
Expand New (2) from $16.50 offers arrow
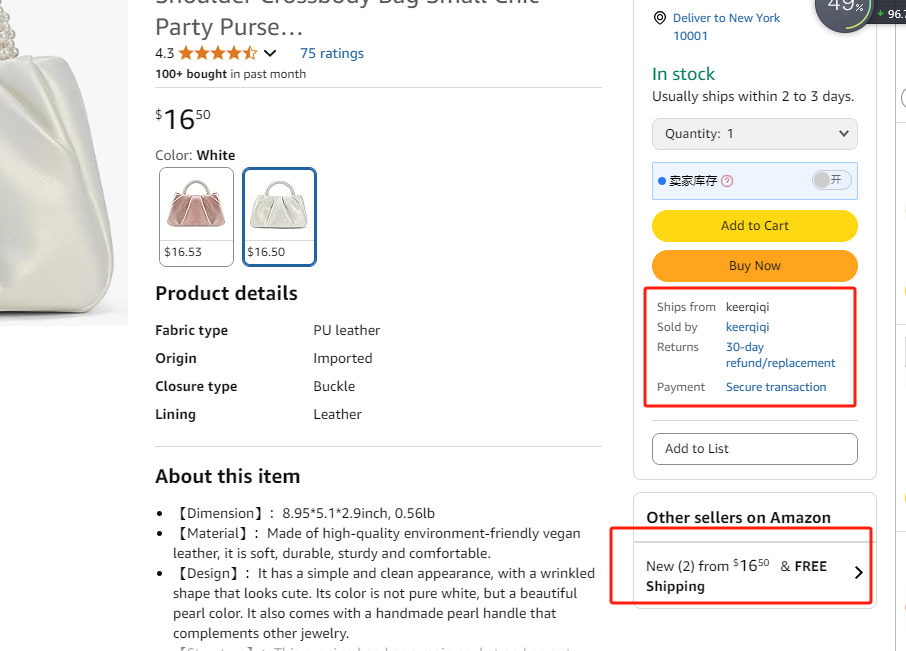coord(858,573)
